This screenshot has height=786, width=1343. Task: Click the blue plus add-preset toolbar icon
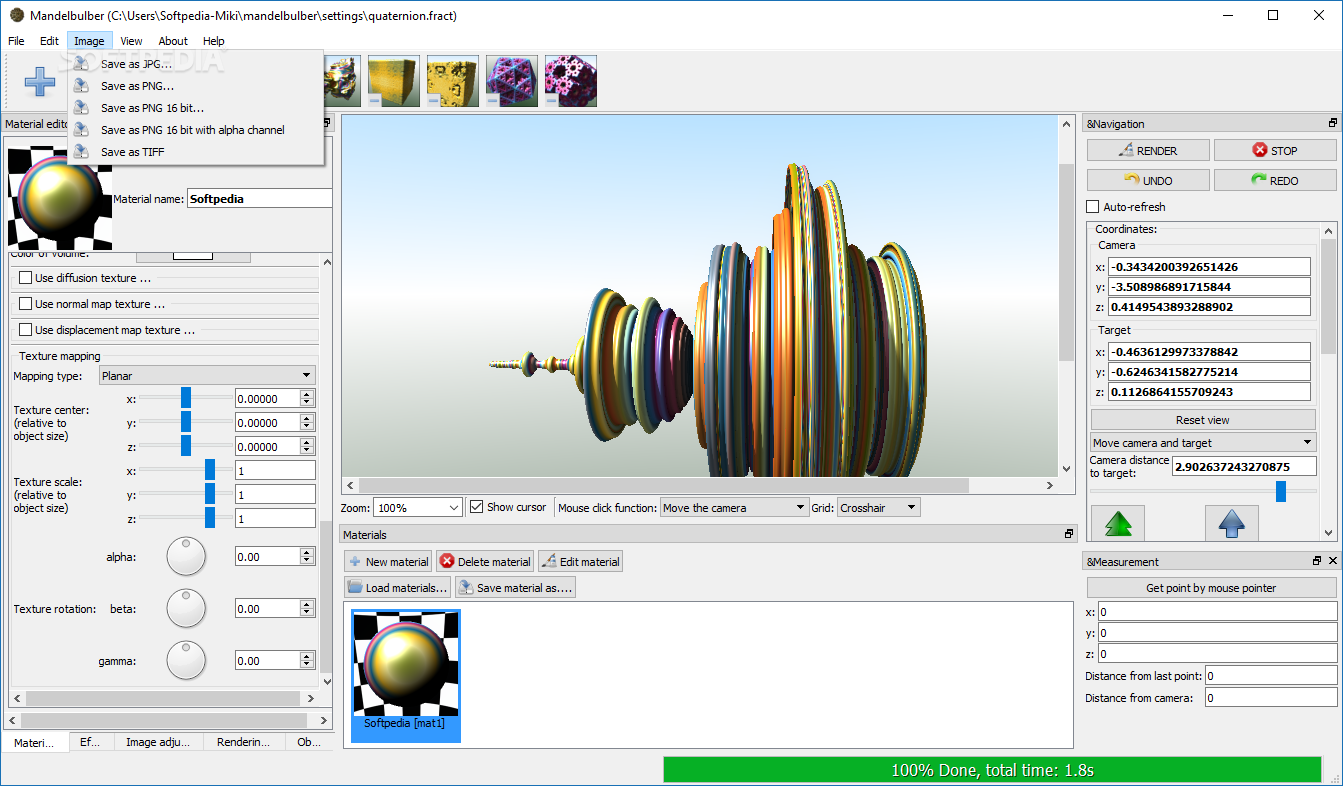click(40, 81)
